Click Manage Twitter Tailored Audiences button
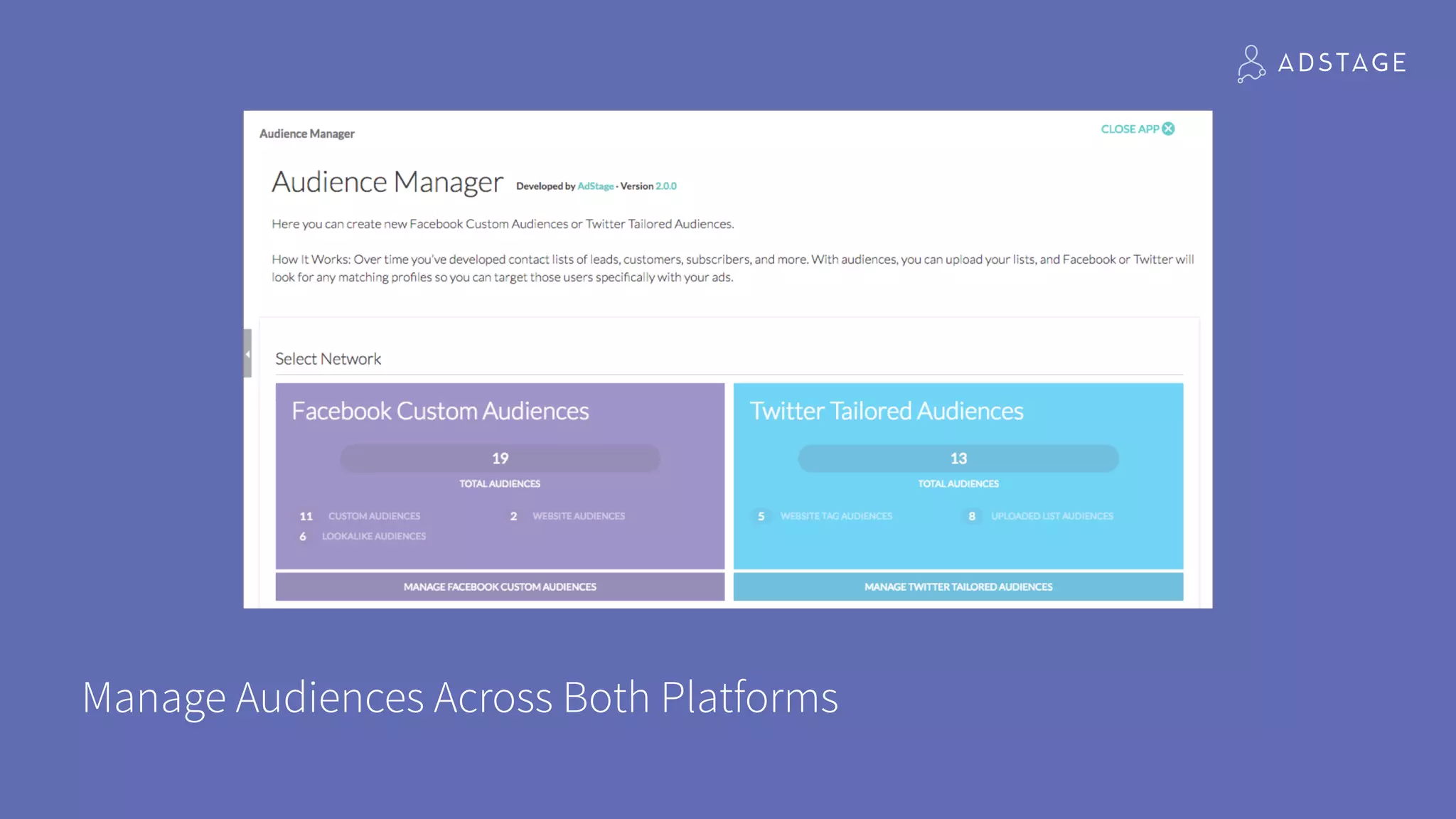The image size is (1456, 819). click(958, 587)
